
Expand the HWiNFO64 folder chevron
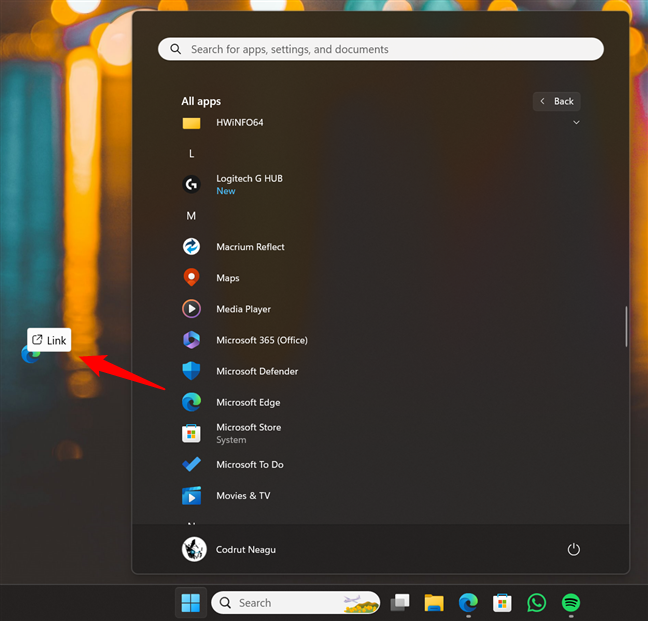pos(576,122)
